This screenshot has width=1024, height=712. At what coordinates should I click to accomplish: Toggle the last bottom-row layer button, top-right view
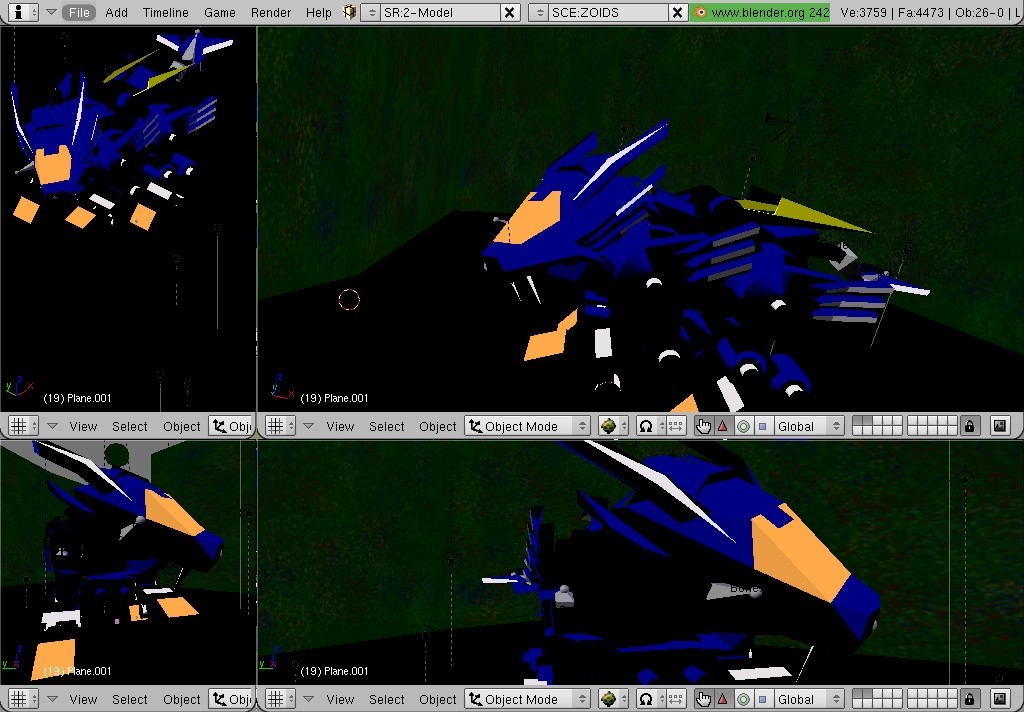click(952, 430)
